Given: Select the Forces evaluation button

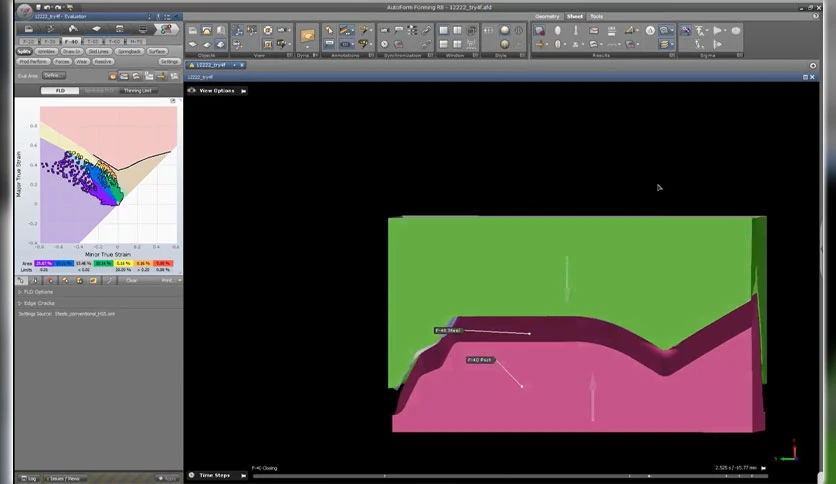Looking at the screenshot, I should coord(62,61).
